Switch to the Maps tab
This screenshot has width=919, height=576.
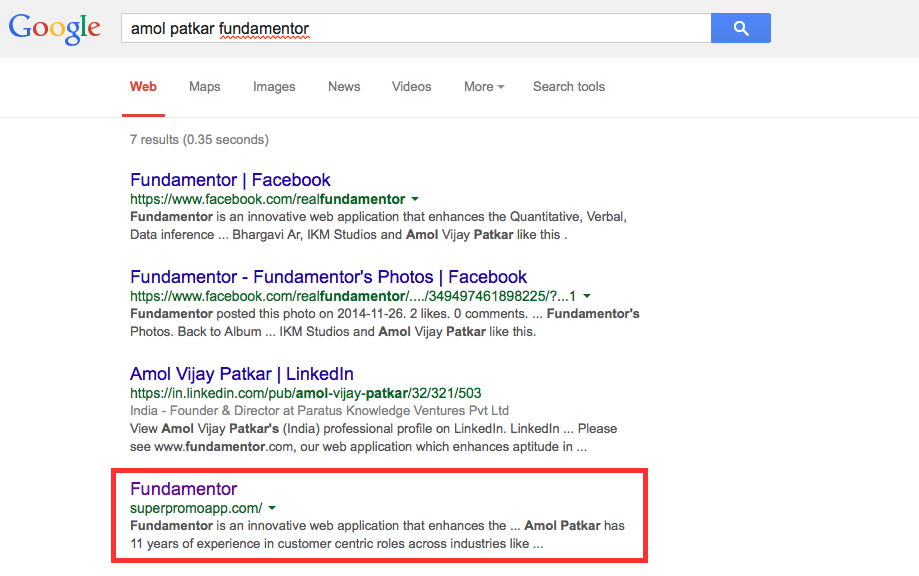[x=205, y=87]
